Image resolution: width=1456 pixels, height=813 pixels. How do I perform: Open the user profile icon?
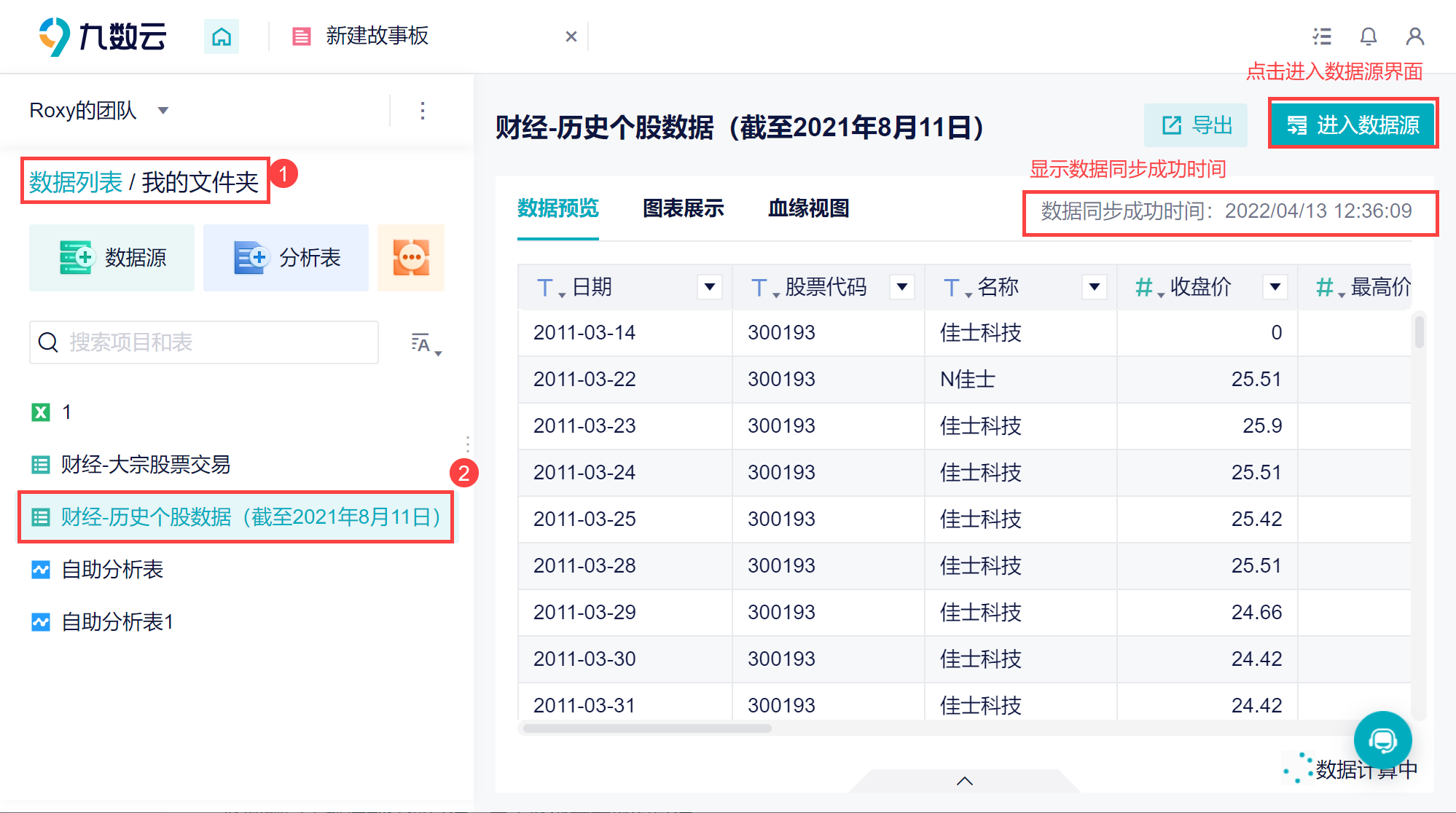coord(1414,36)
